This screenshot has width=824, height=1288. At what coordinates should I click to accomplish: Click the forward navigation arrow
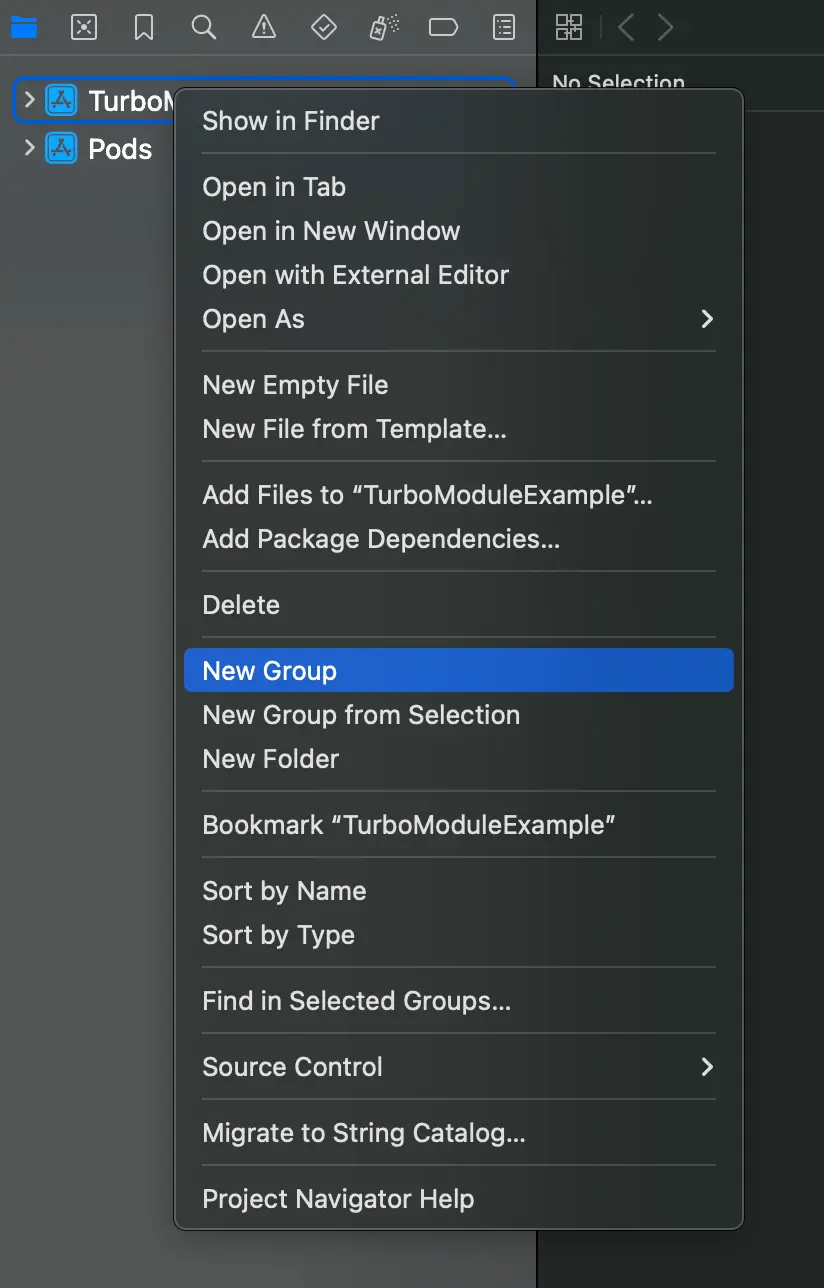coord(666,27)
